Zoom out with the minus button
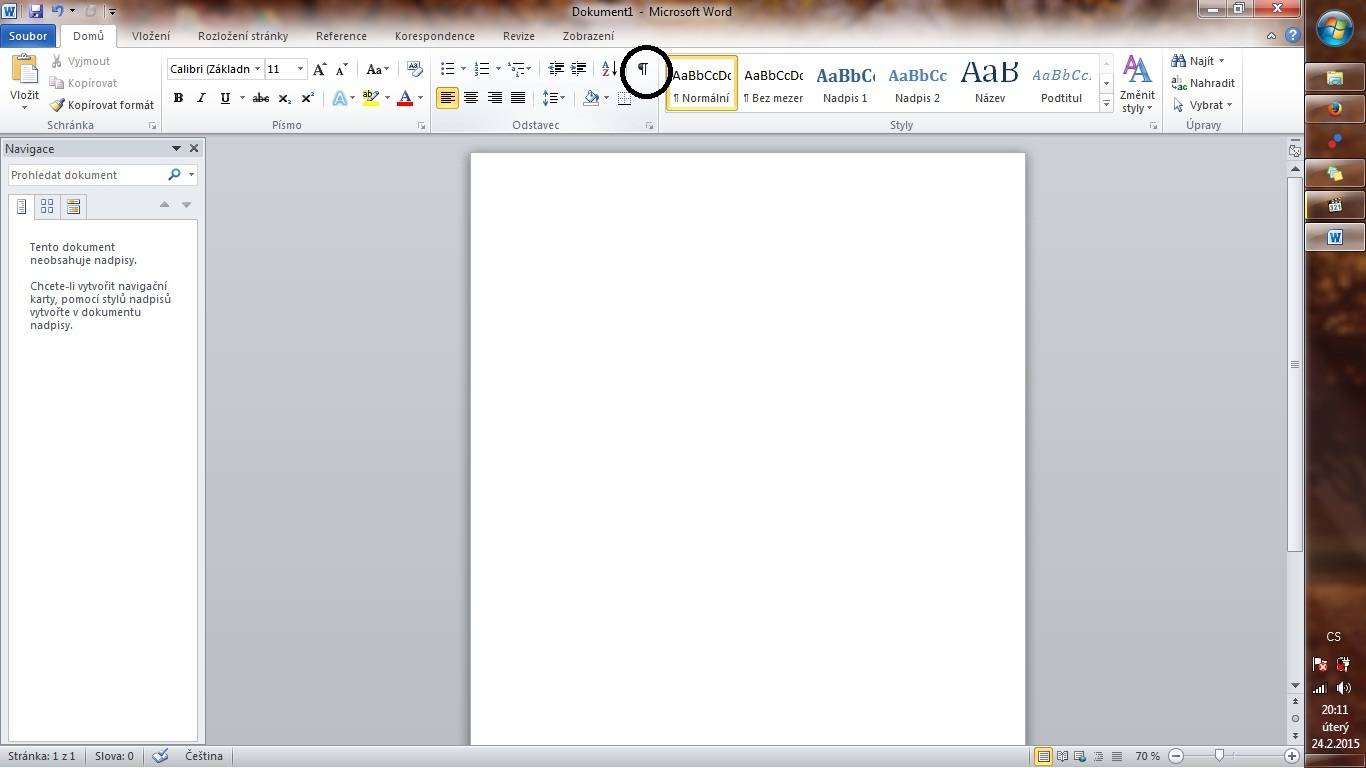The width and height of the screenshot is (1366, 768). pos(1176,757)
